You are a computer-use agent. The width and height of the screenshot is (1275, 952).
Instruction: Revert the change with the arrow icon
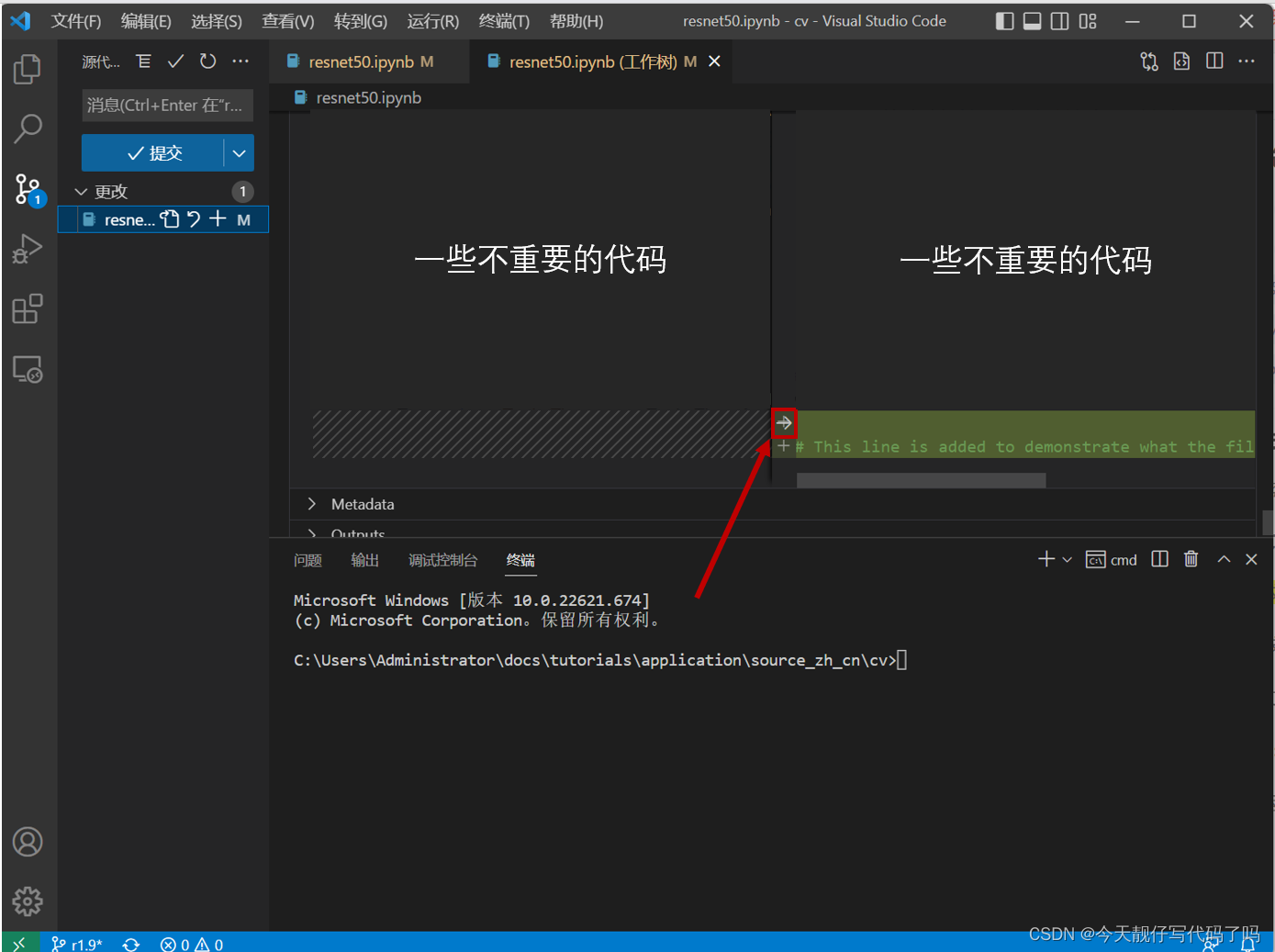coord(784,423)
